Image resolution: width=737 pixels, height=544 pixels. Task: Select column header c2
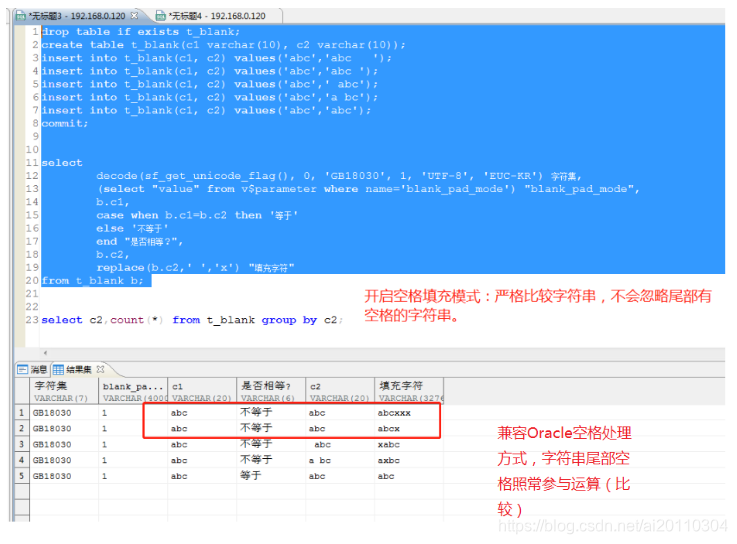340,391
